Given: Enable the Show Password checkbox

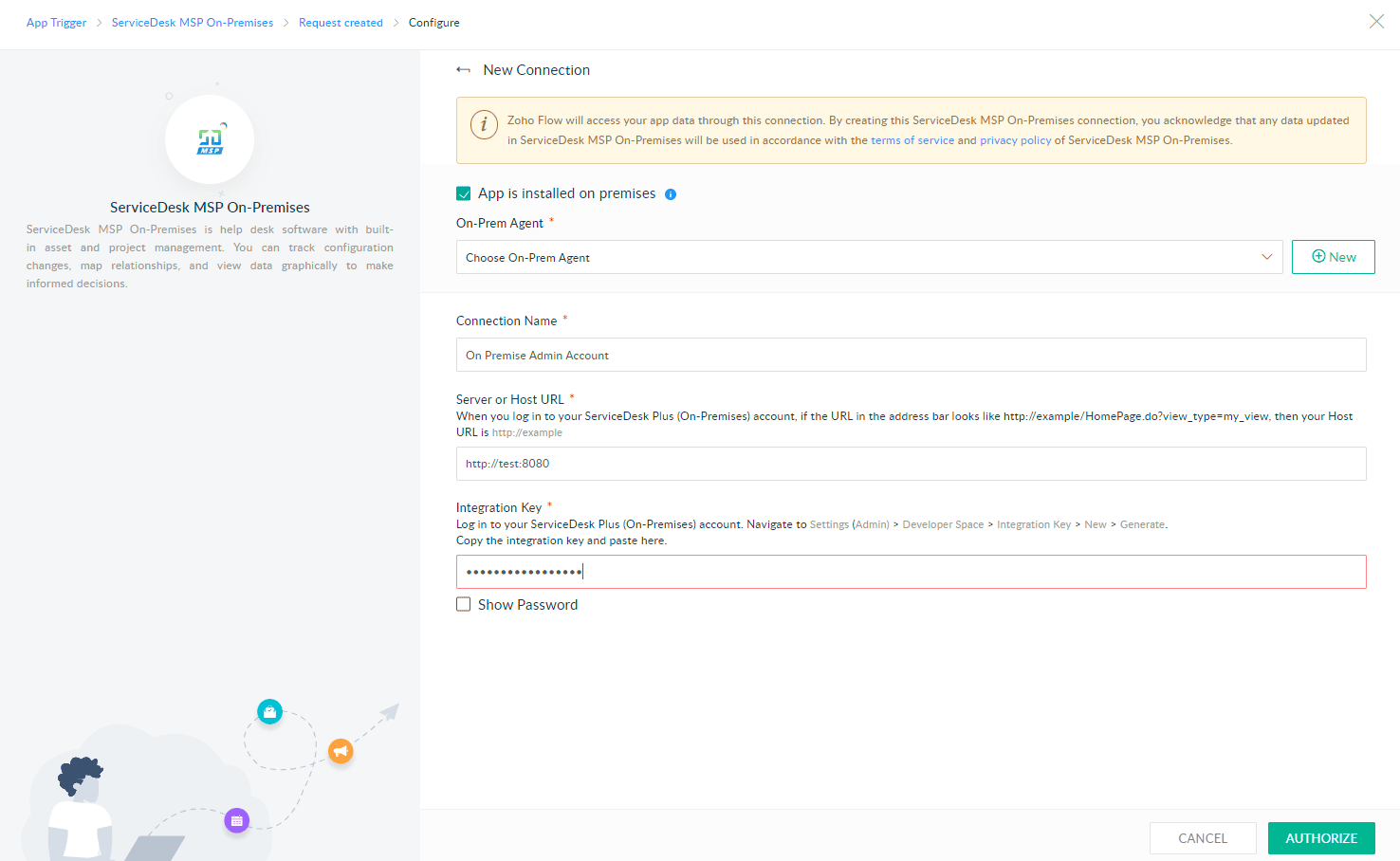Looking at the screenshot, I should tap(464, 605).
